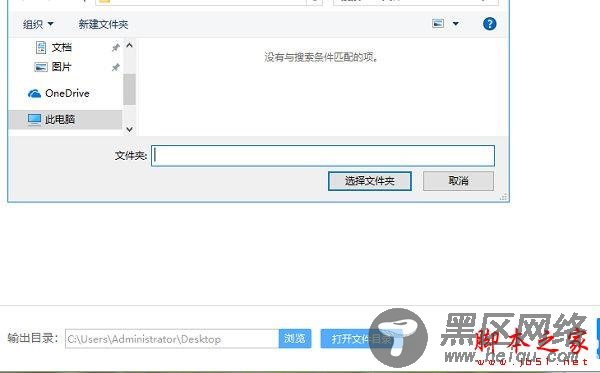Click the navigation pane scroll-down arrow
This screenshot has width=600, height=373.
pyautogui.click(x=129, y=129)
